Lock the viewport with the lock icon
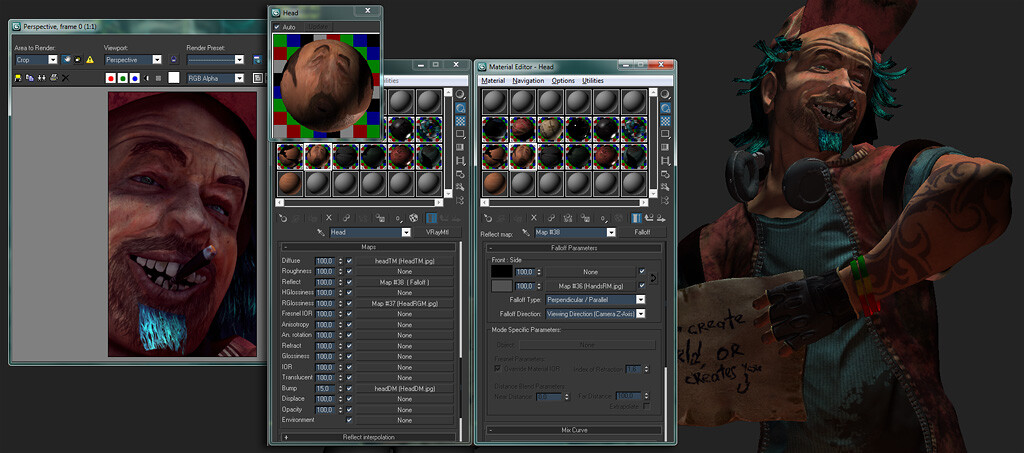1024x453 pixels. pos(174,59)
